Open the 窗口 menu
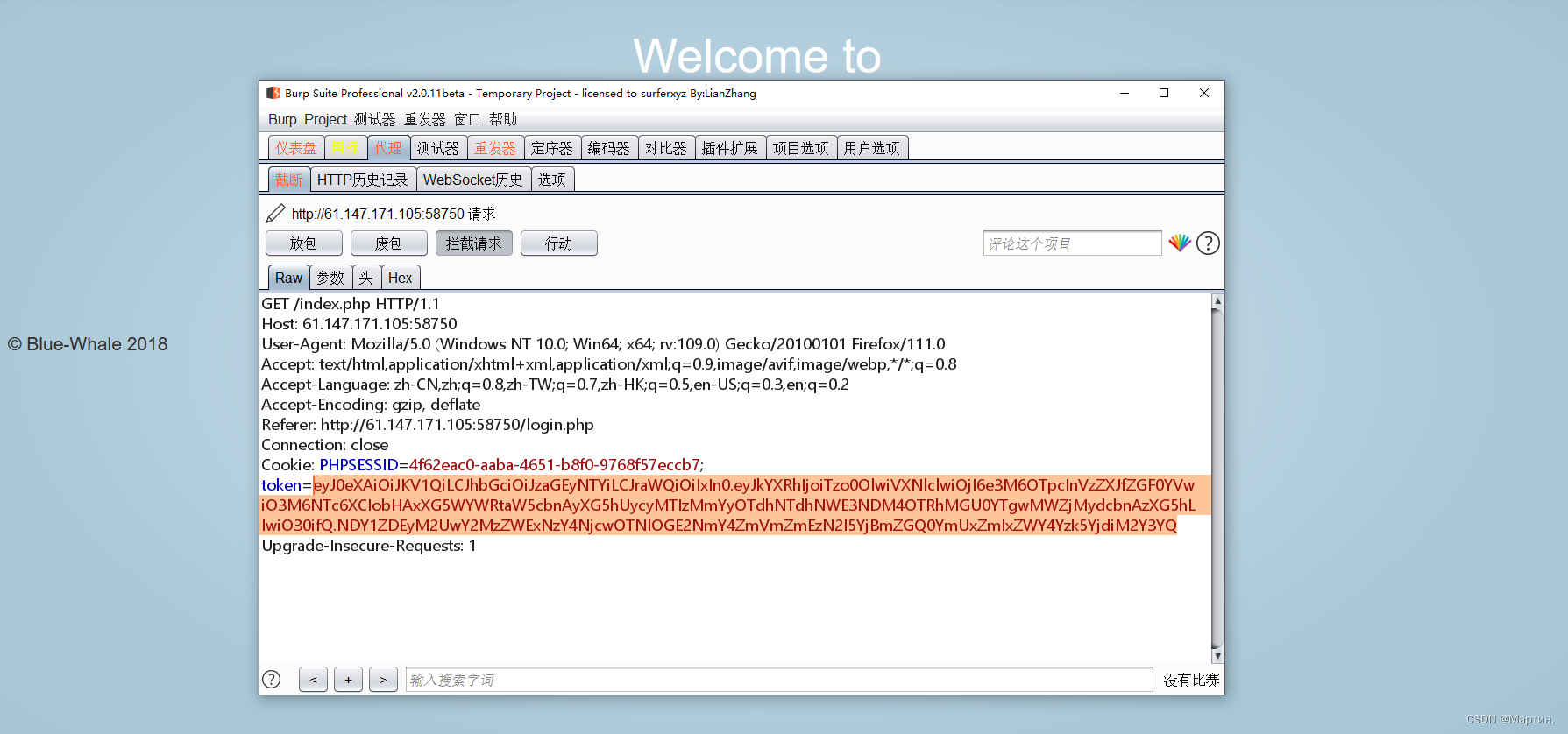This screenshot has width=1568, height=734. click(x=467, y=119)
